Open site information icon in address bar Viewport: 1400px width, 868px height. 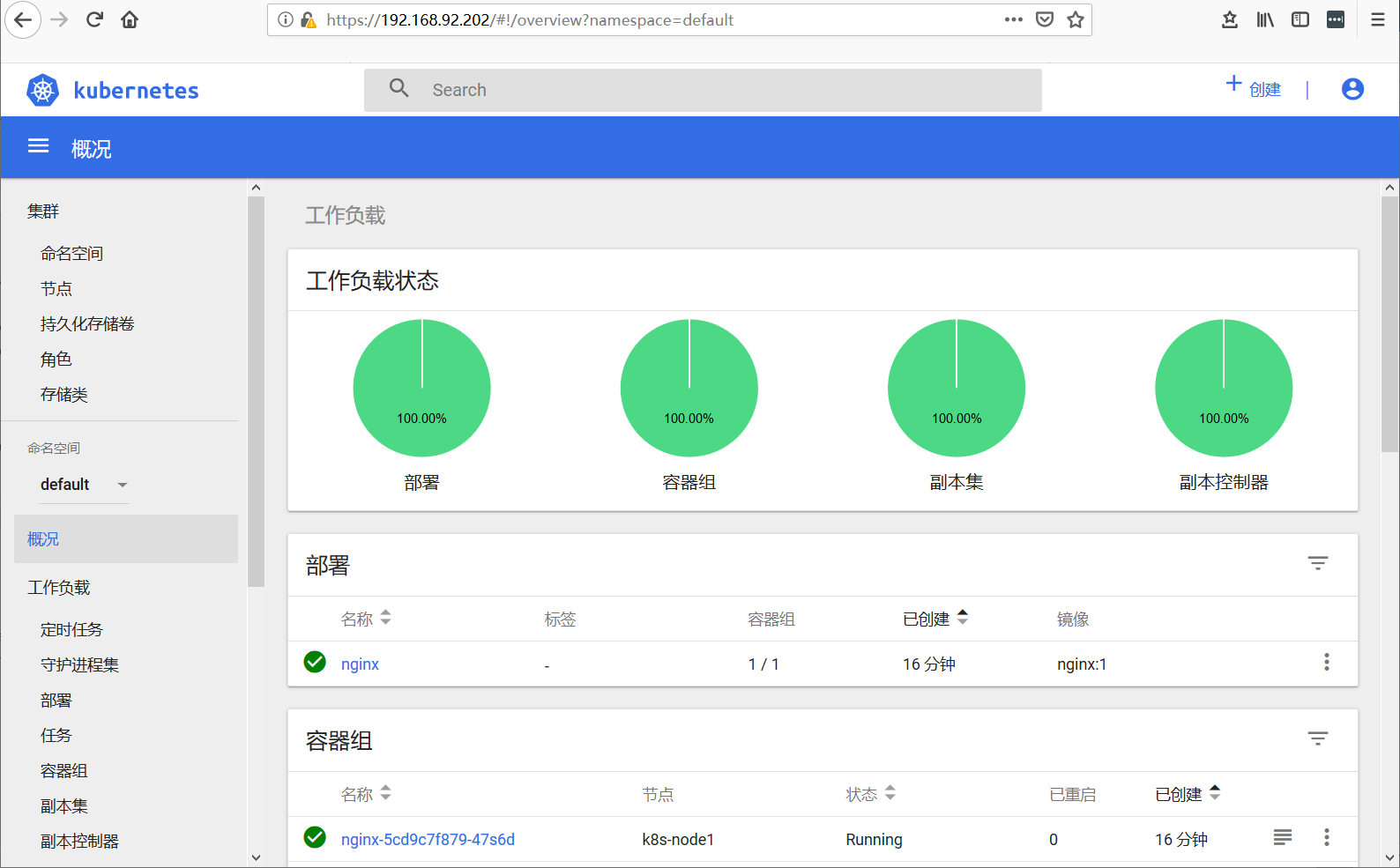[x=286, y=19]
